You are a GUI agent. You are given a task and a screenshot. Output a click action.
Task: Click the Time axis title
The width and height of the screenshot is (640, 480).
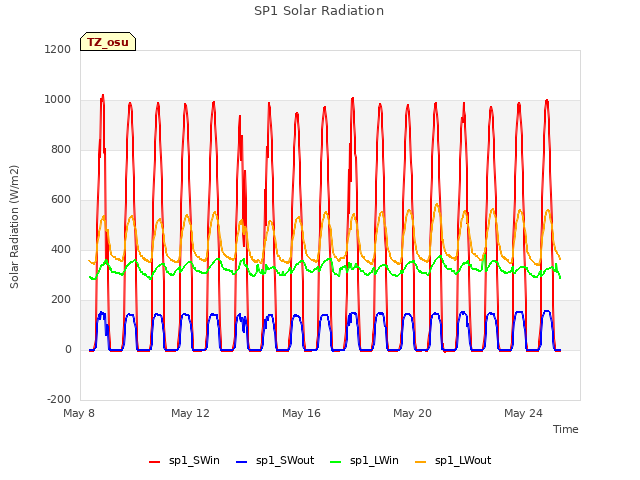tap(565, 429)
